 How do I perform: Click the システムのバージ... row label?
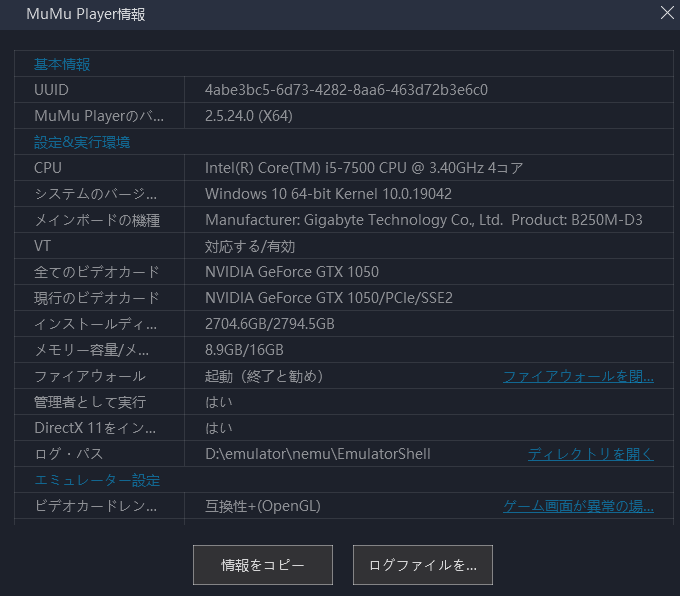pos(95,194)
